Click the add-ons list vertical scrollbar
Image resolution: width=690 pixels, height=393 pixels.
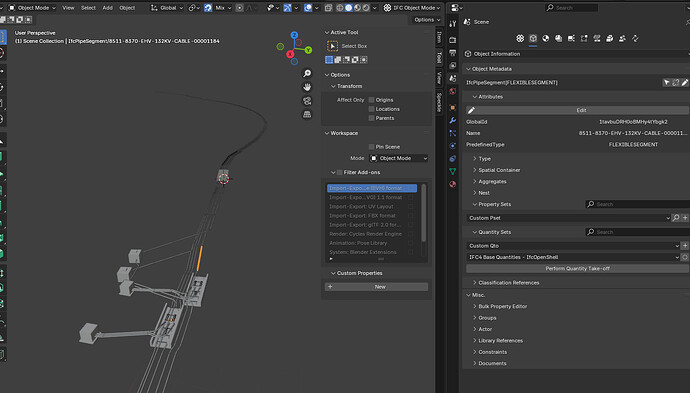pyautogui.click(x=424, y=213)
